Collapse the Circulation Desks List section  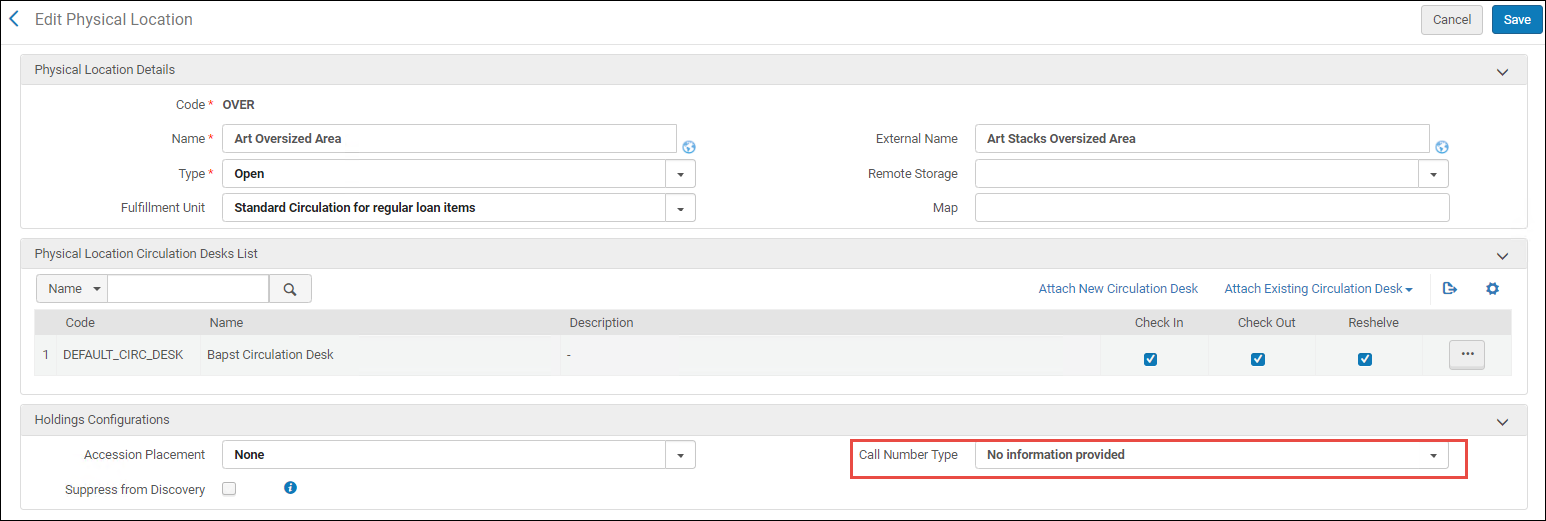(1502, 256)
